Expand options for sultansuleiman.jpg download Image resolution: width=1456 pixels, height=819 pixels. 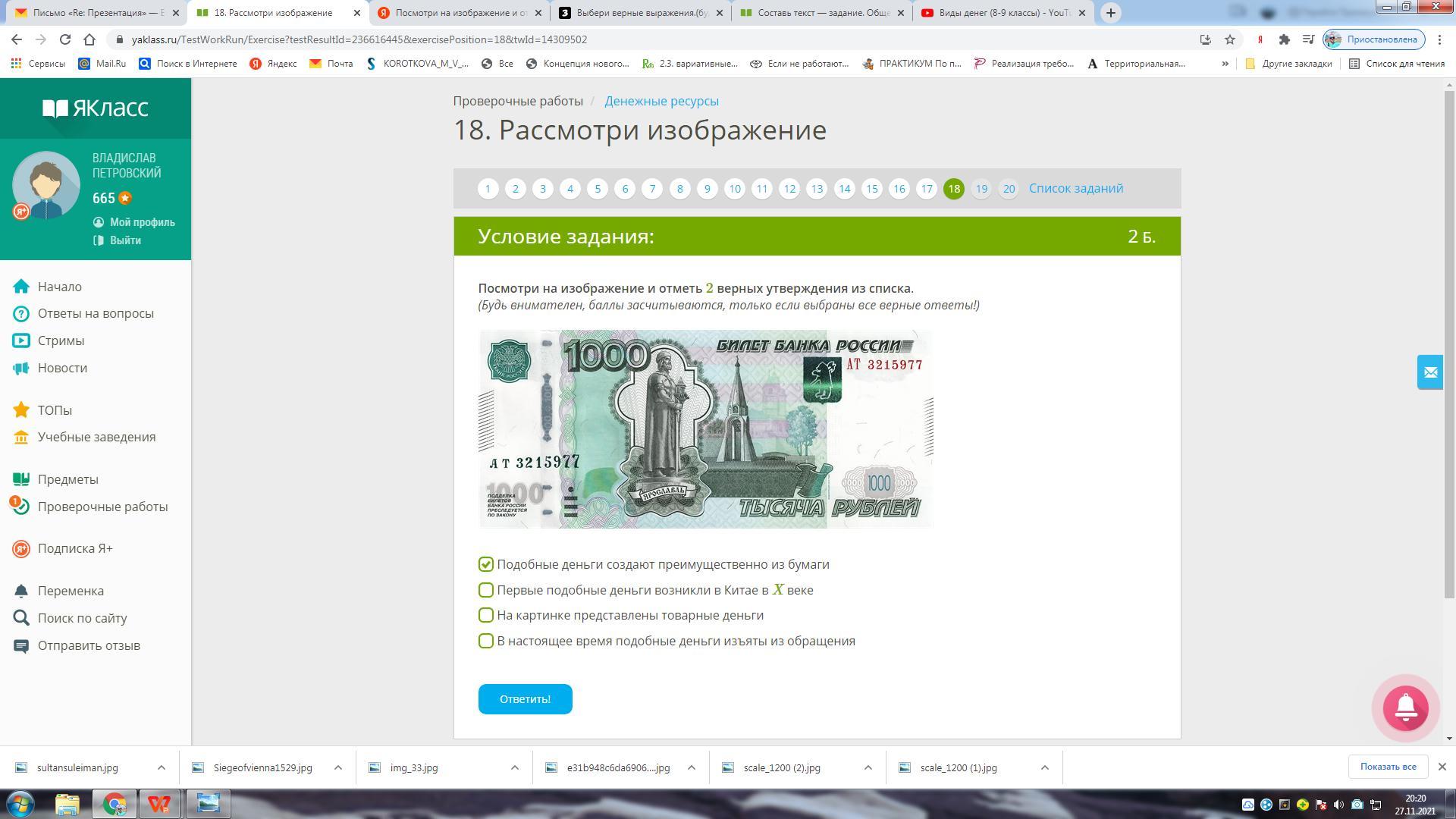pyautogui.click(x=161, y=767)
